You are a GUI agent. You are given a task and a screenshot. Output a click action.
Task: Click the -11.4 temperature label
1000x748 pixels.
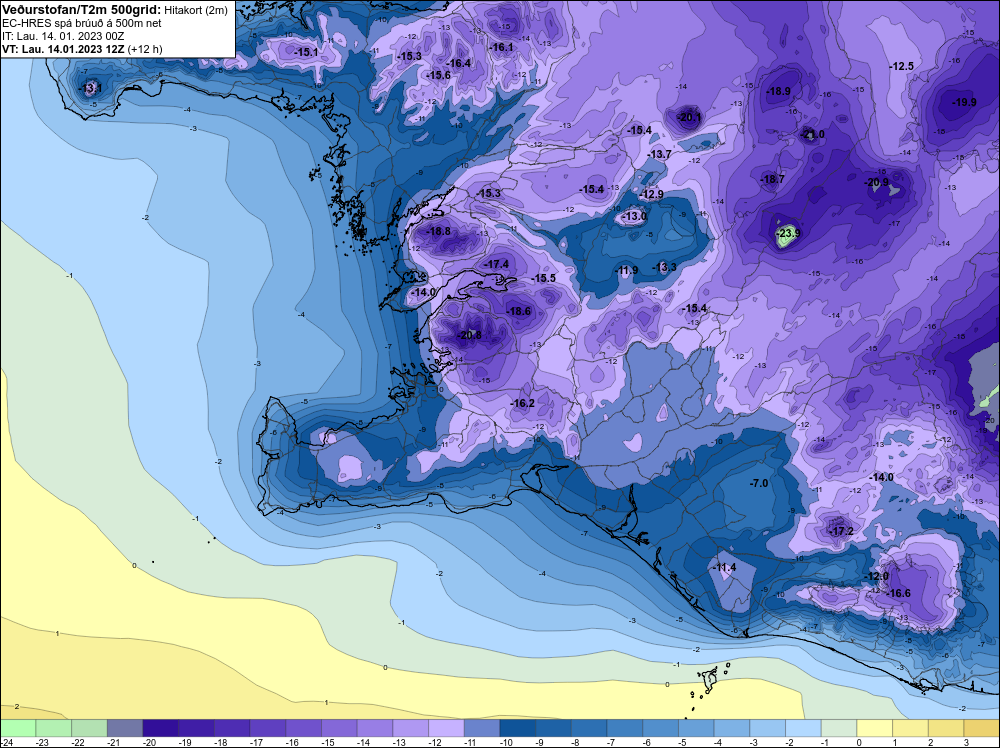tap(724, 568)
